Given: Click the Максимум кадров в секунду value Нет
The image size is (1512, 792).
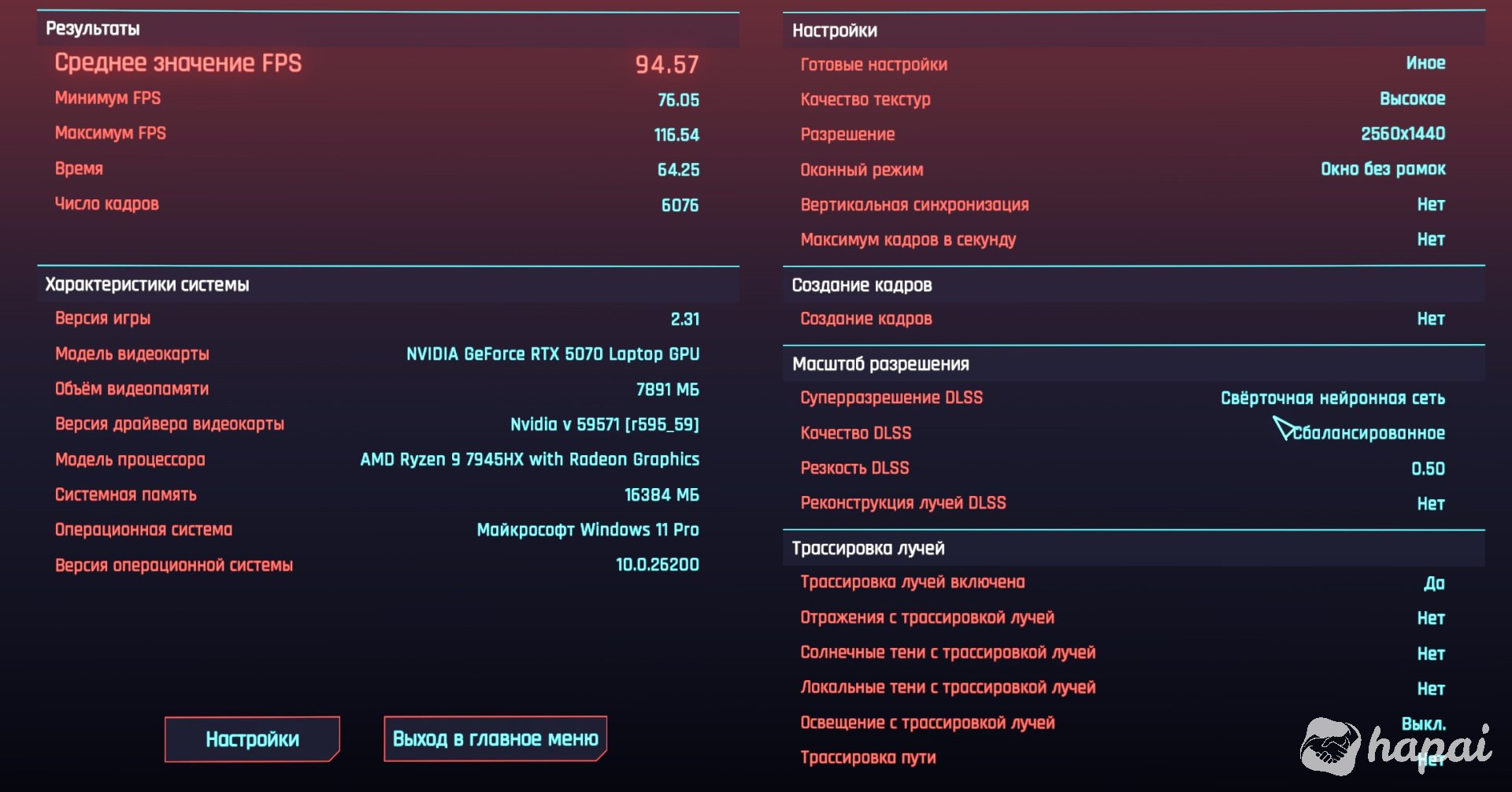Looking at the screenshot, I should point(1431,239).
